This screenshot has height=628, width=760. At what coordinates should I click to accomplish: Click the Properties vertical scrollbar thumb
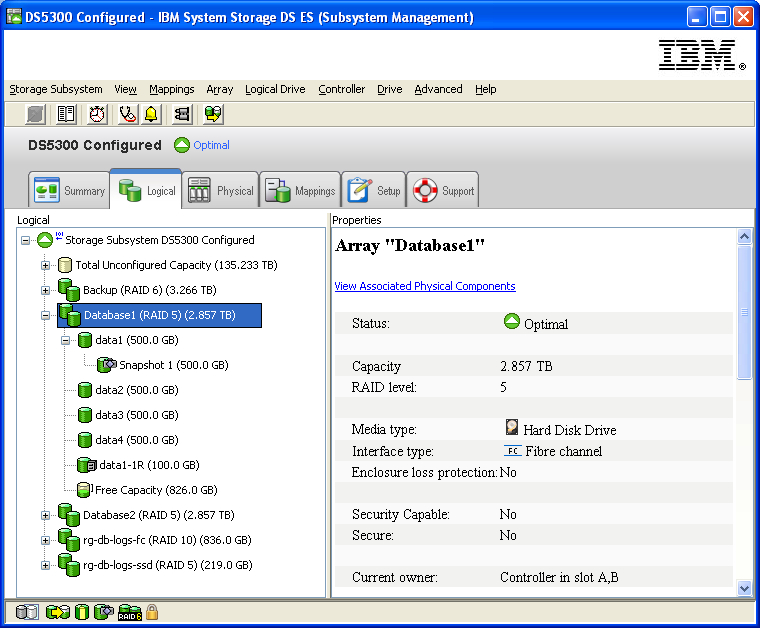click(744, 313)
